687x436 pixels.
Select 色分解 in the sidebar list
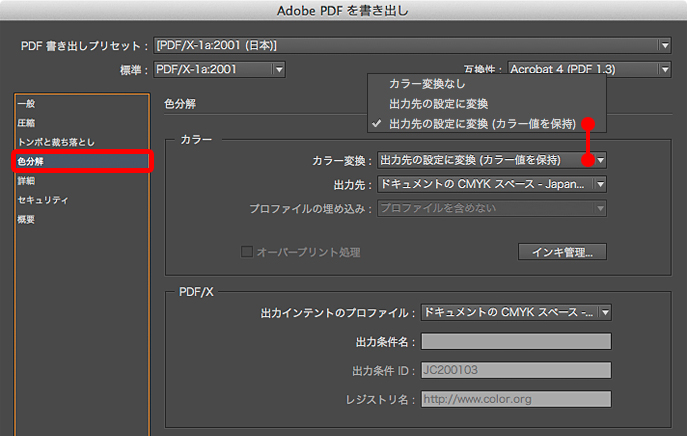coord(82,162)
